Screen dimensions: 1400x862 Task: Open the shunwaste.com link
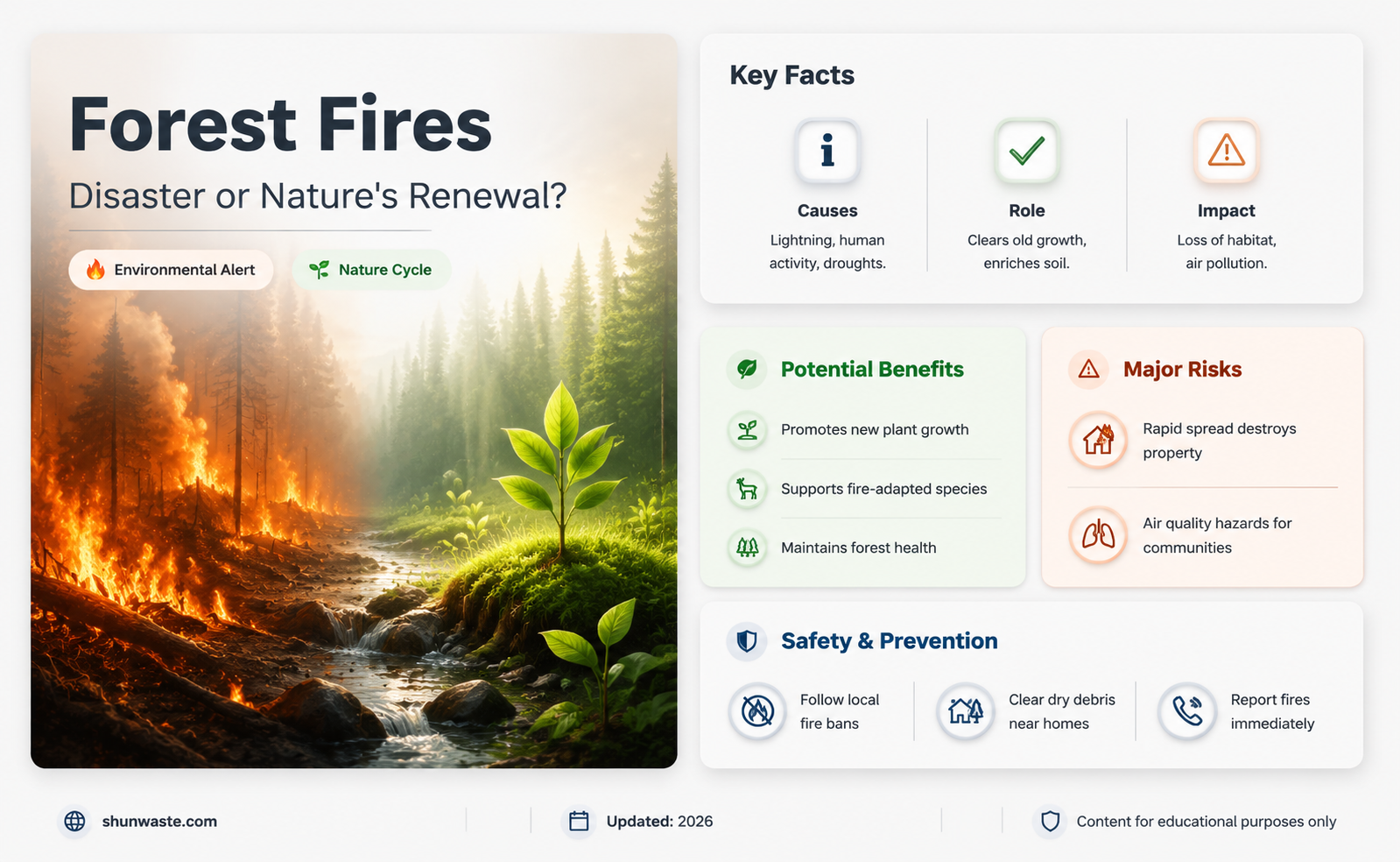[159, 822]
